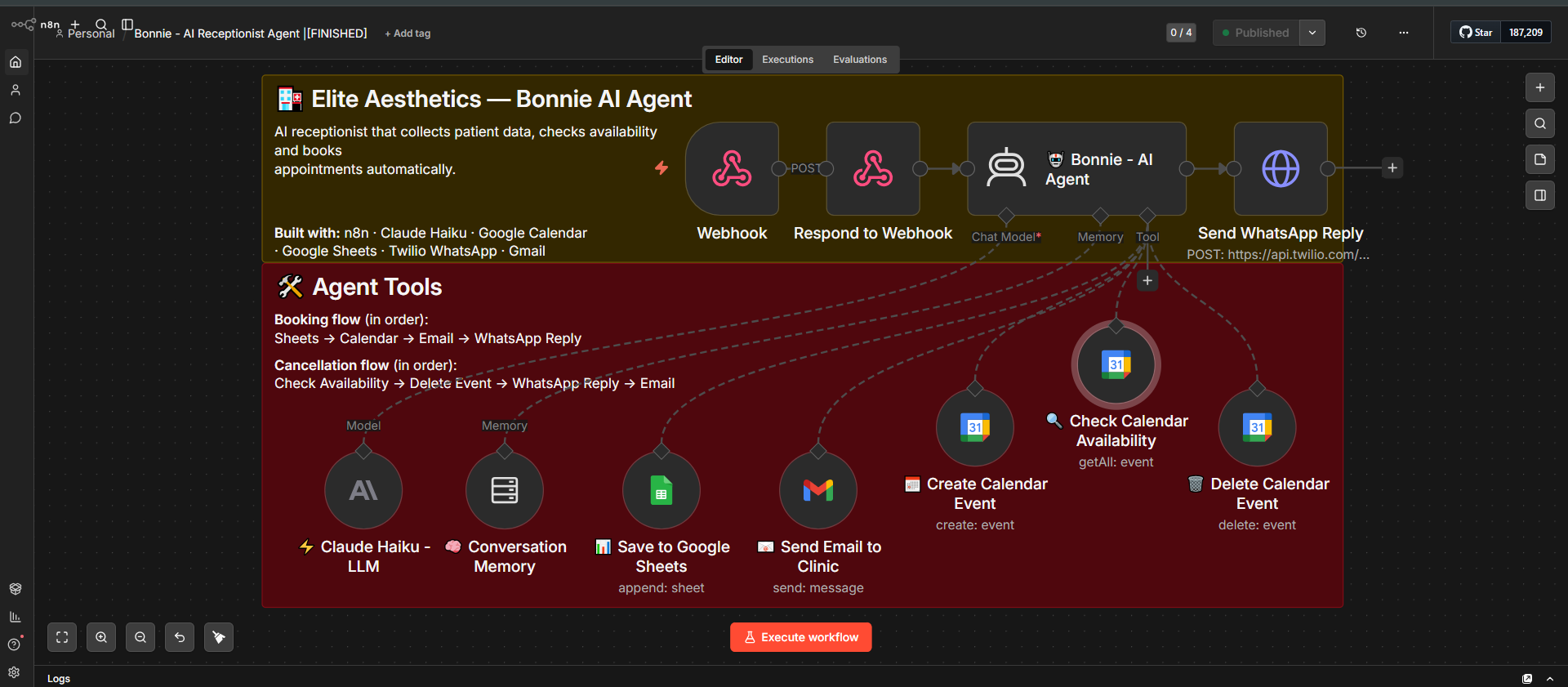Open the Claude Haiku LLM model node

coord(363,490)
